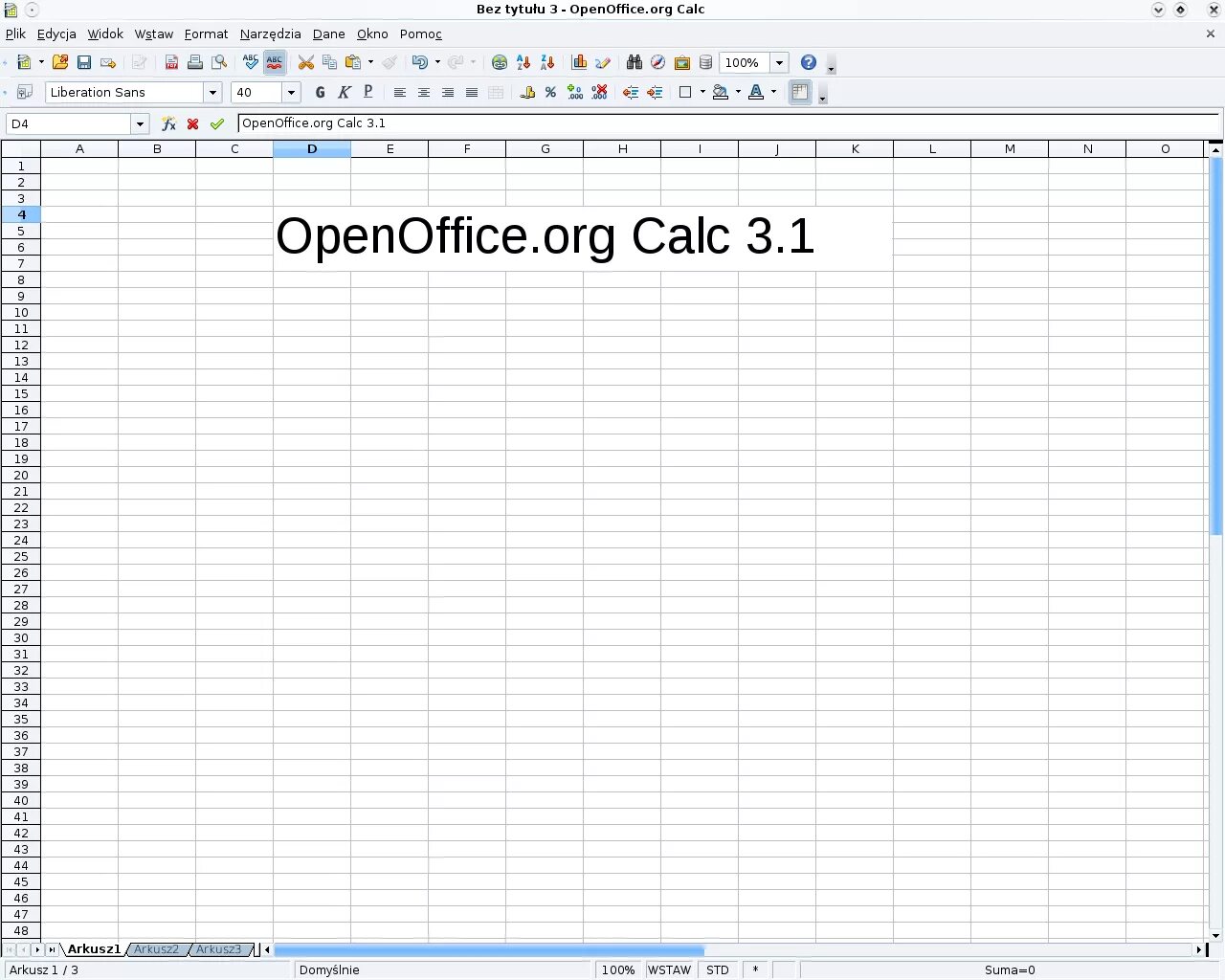1225x980 pixels.
Task: Toggle AutoSpellcheck on or off
Action: [x=275, y=62]
